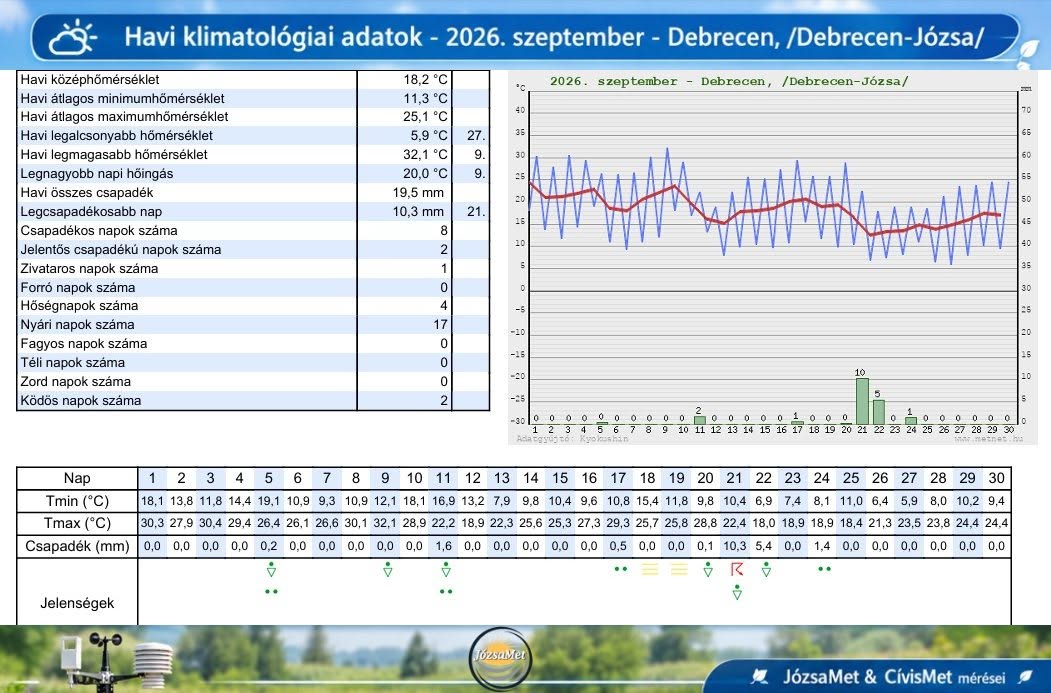Select the "18,2 °C" monthly mean value
This screenshot has height=693, width=1051.
tap(425, 79)
